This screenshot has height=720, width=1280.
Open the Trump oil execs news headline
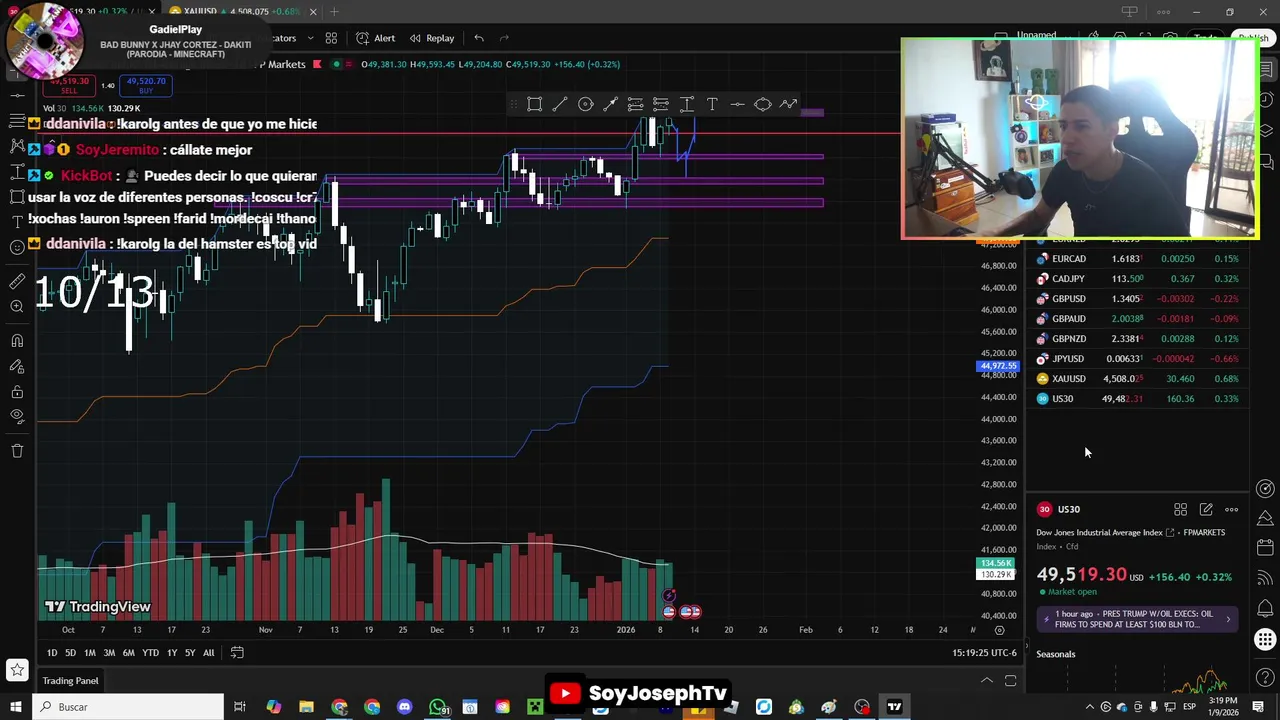[1138, 619]
